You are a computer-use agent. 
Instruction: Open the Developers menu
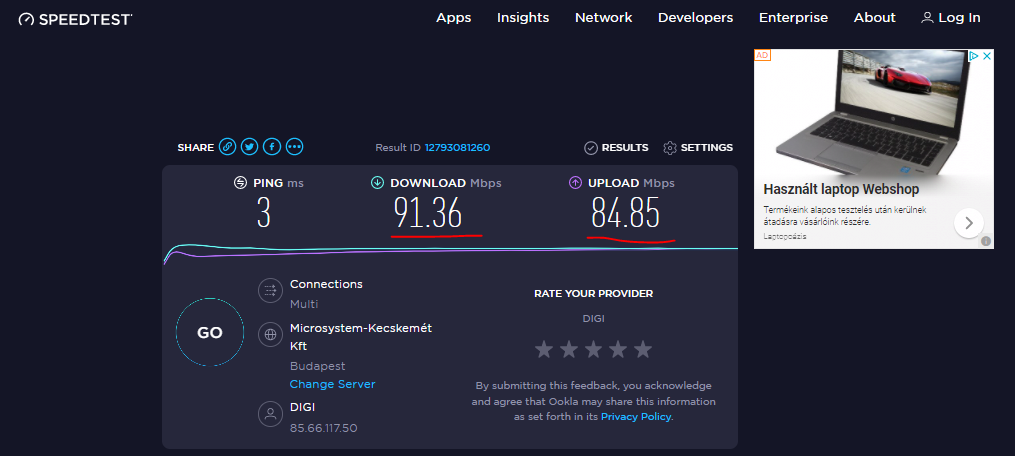695,18
